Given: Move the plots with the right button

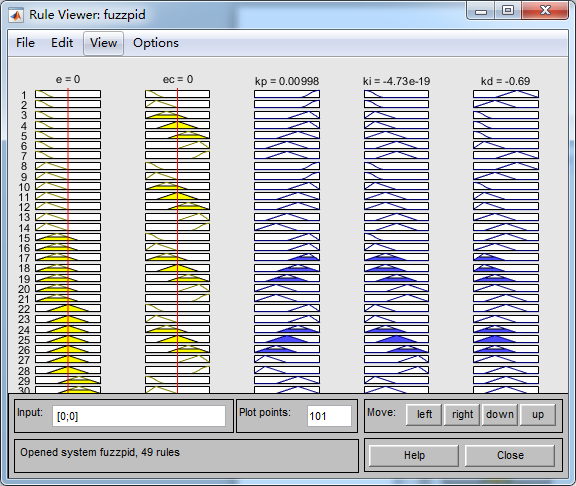Looking at the screenshot, I should pos(462,415).
